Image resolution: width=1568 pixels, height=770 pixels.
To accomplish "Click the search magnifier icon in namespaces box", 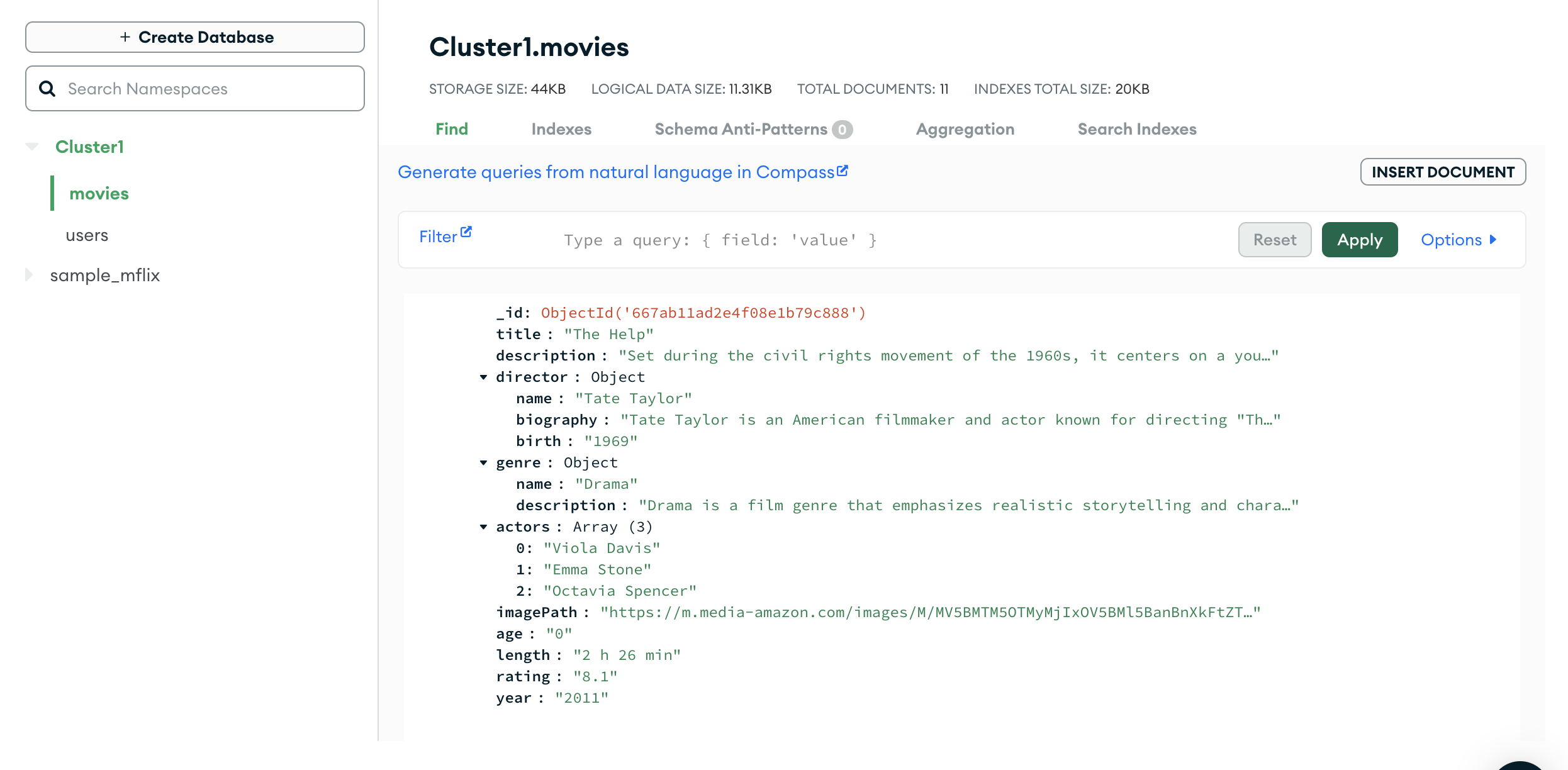I will point(47,89).
